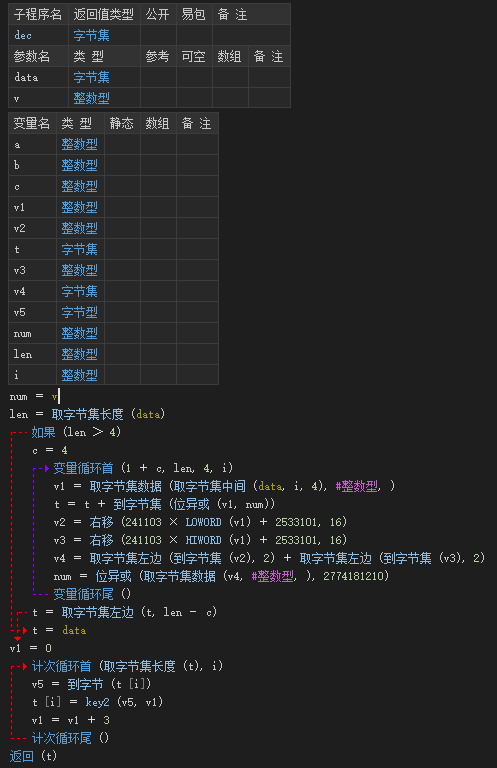Select the return type 字节集 of dec
The height and width of the screenshot is (768, 497).
click(x=92, y=35)
